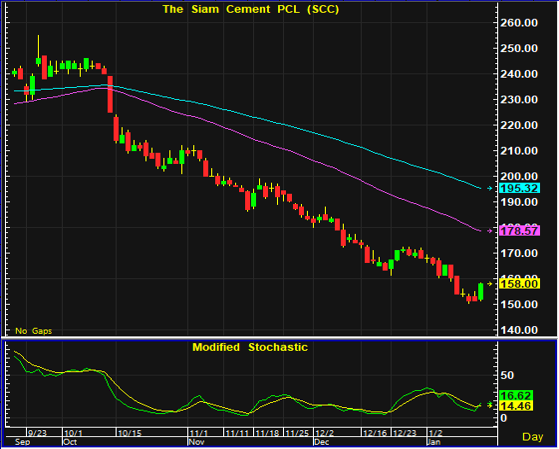Click the Modified Stochastic indicator title
Image resolution: width=559 pixels, height=449 pixels.
[x=250, y=347]
